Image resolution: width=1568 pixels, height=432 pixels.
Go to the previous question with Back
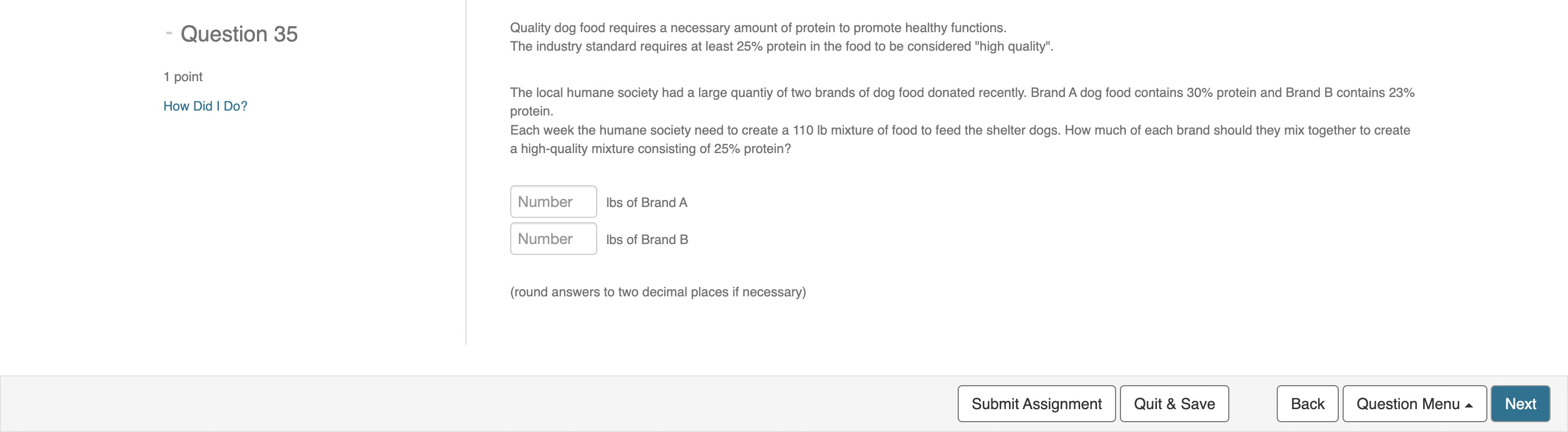(1307, 403)
